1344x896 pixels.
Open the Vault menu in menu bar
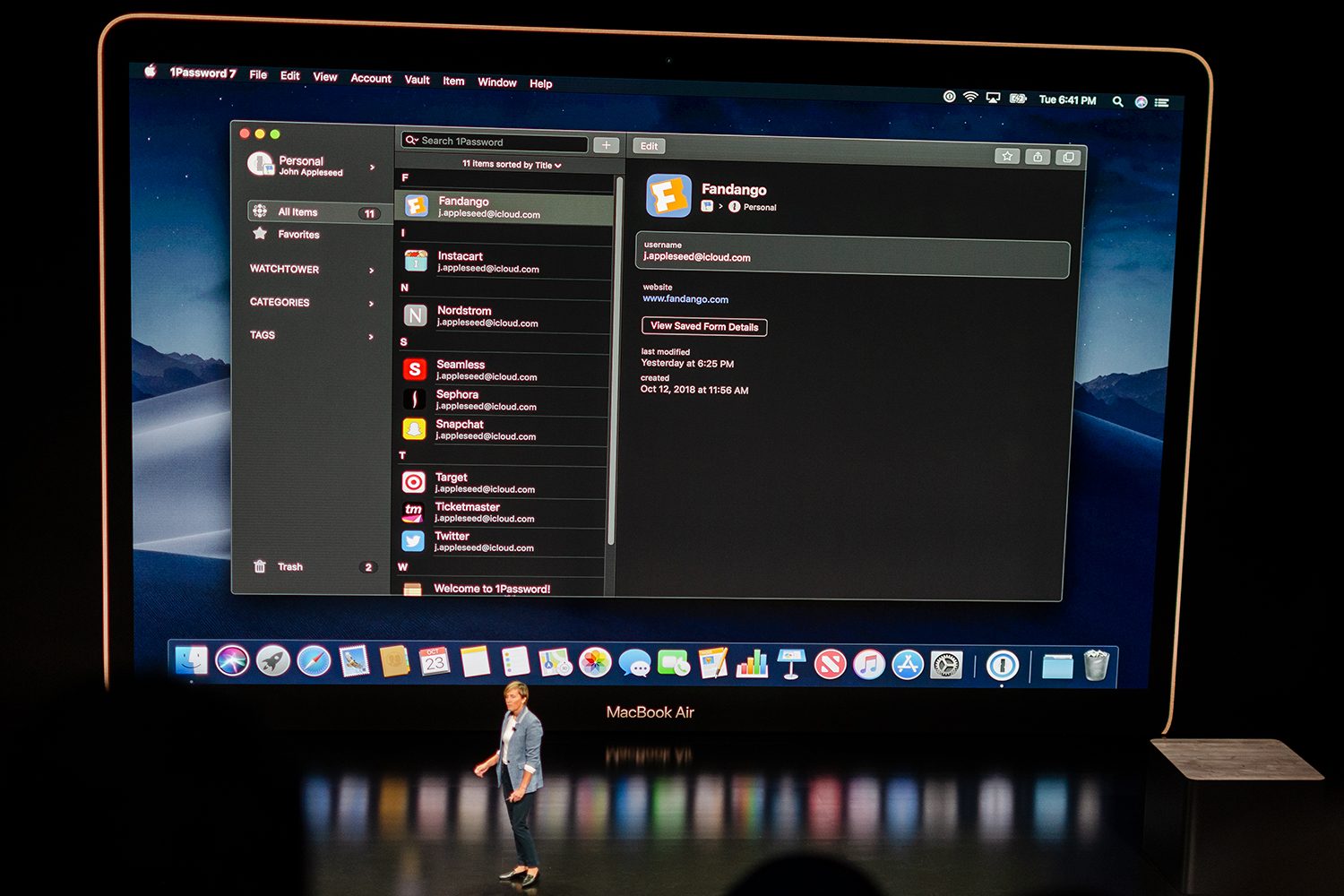417,79
